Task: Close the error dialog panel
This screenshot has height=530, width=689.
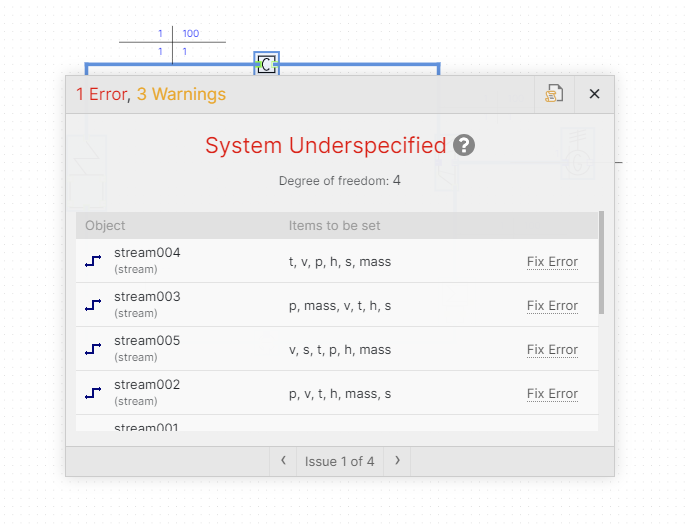Action: [x=594, y=94]
